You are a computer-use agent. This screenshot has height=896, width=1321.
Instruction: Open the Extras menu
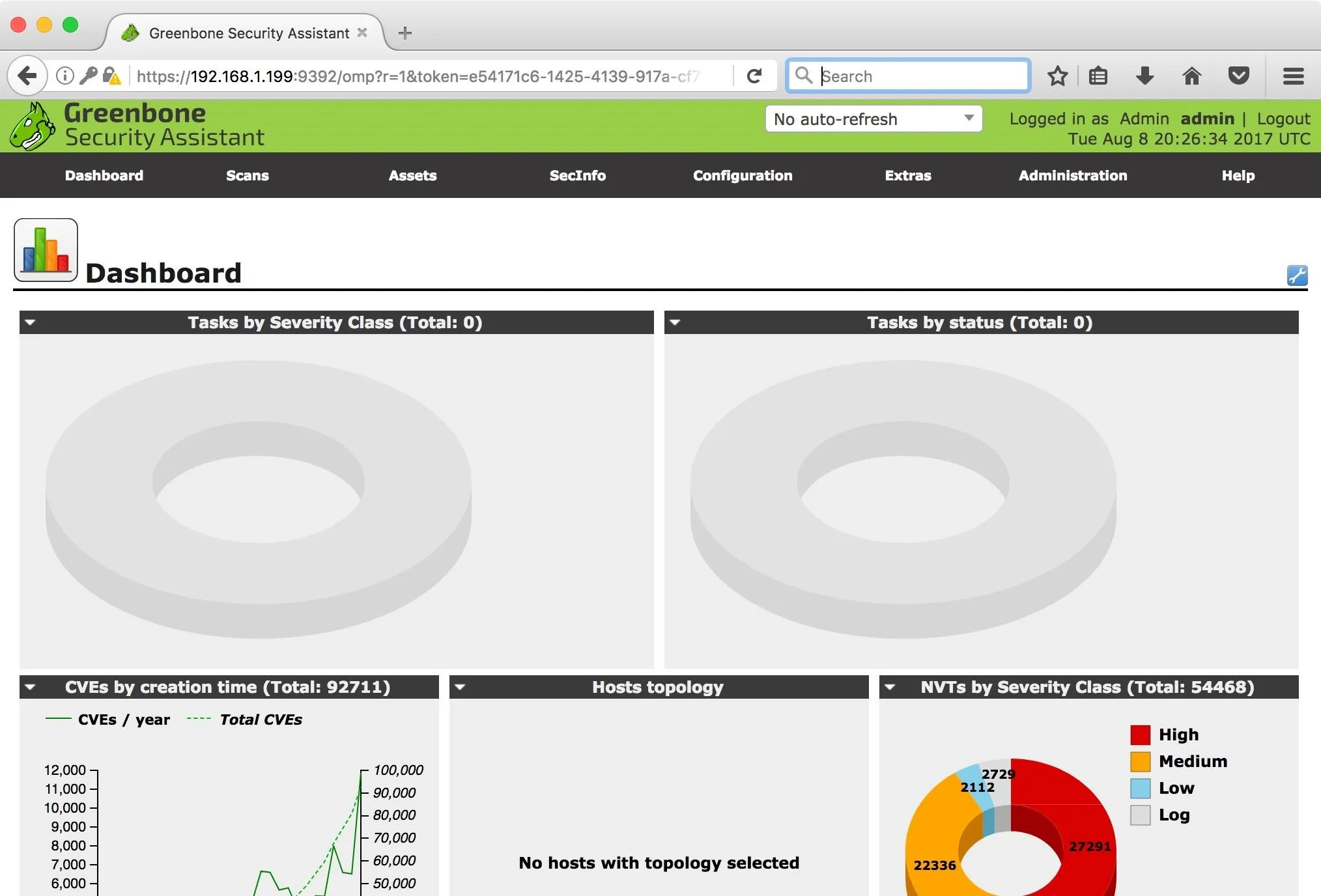click(908, 175)
